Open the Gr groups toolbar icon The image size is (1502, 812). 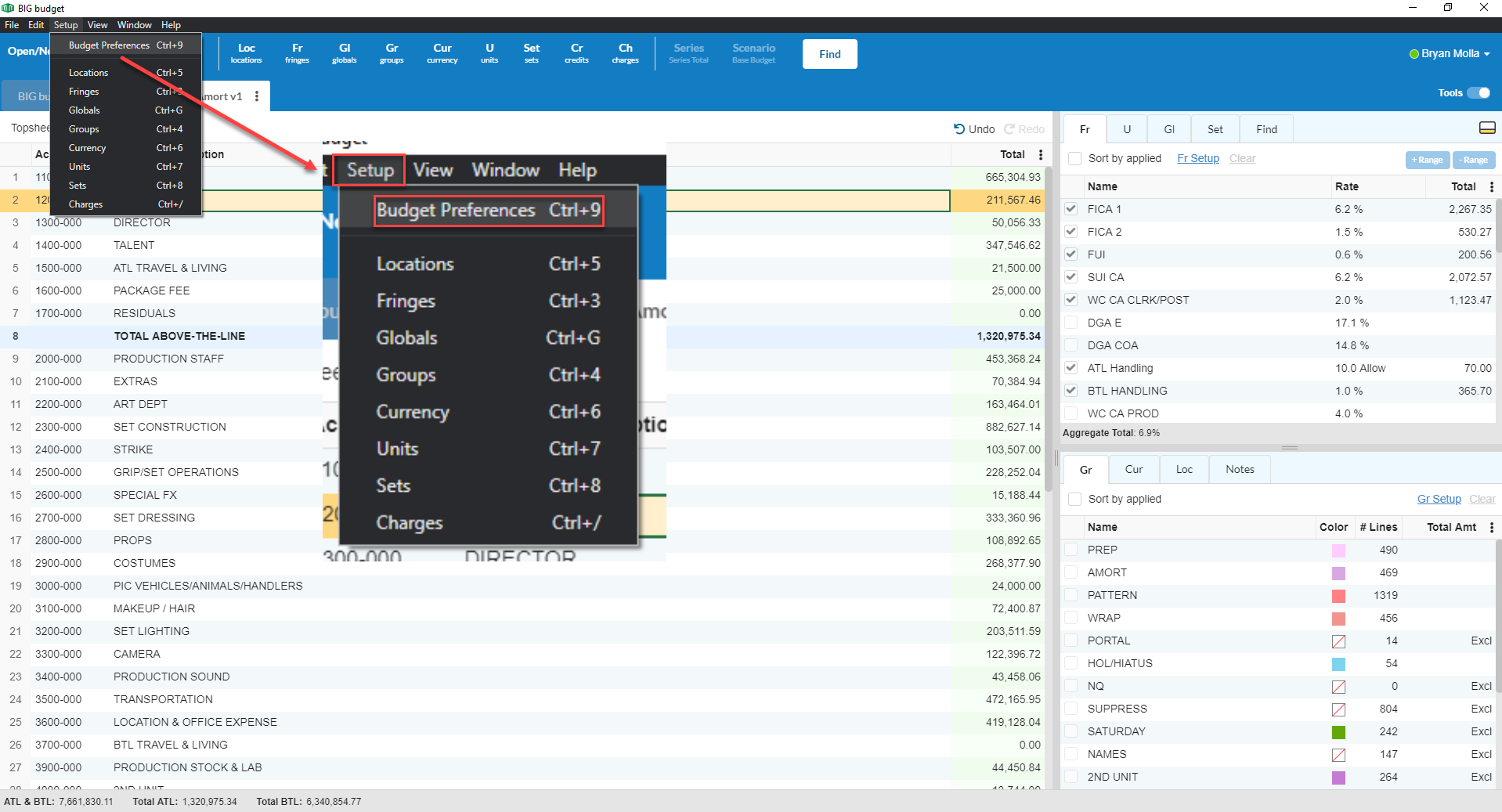pos(392,53)
